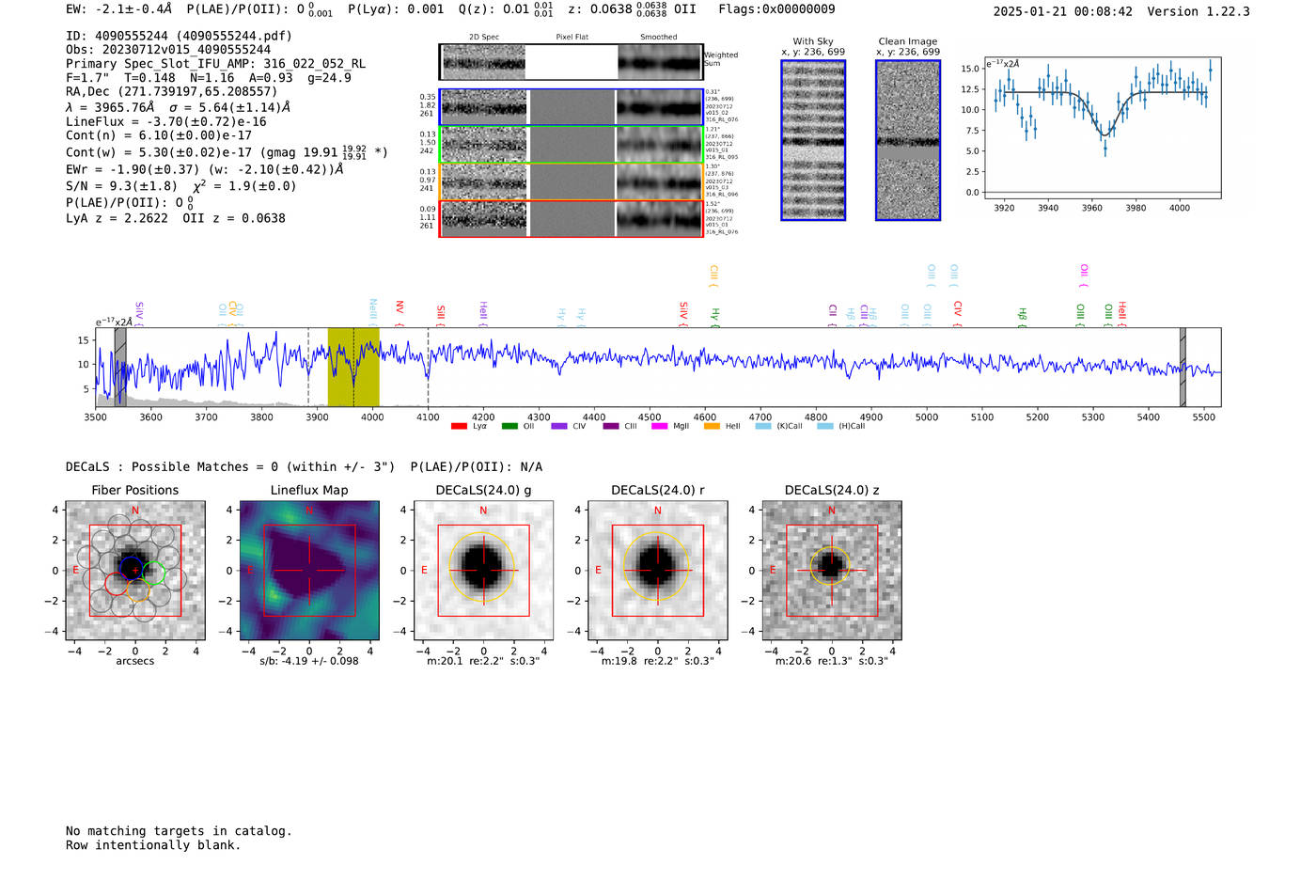Open the DECaLS(24.0) r image
Viewport: 1316px width, 896px height.
(657, 571)
